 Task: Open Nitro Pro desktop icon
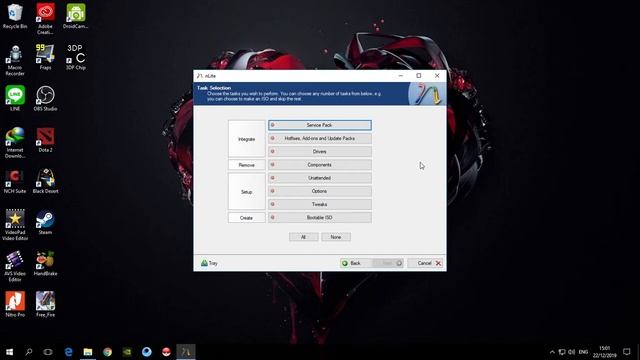tap(15, 304)
